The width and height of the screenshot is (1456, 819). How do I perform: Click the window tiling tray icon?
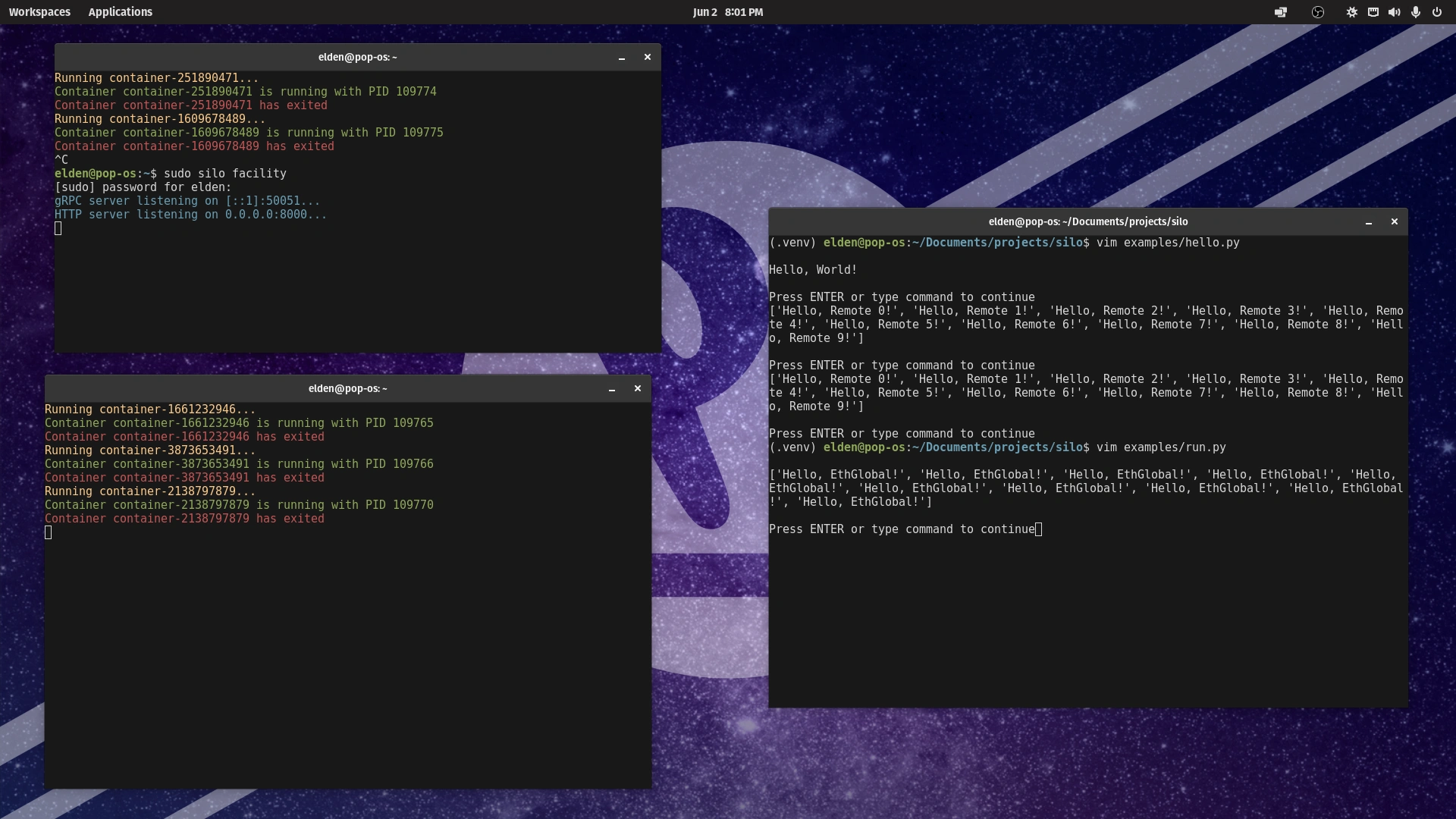[x=1281, y=12]
